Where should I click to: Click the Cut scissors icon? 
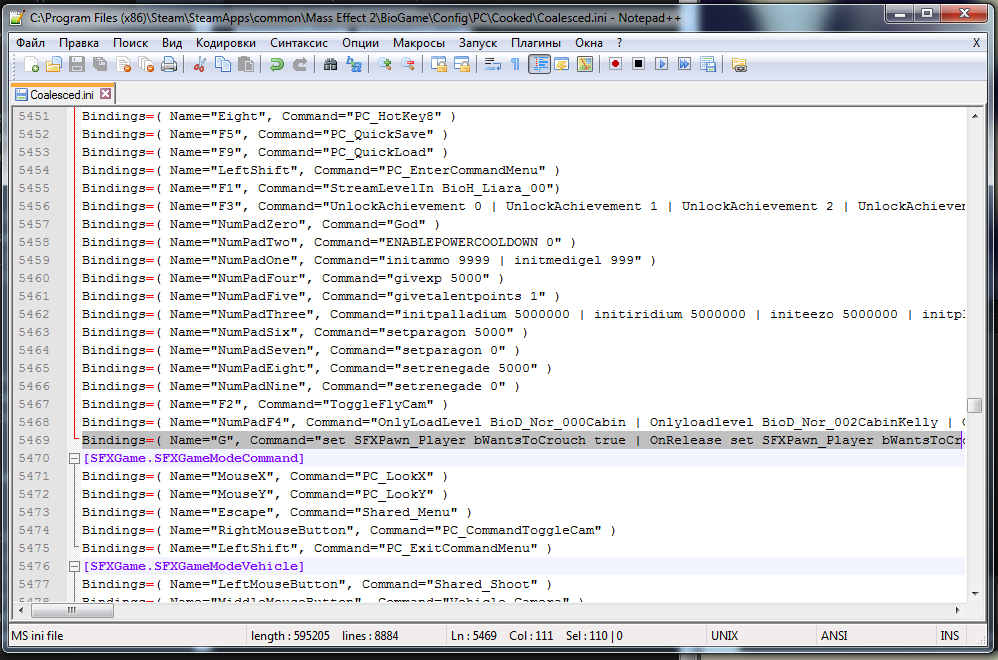199,64
